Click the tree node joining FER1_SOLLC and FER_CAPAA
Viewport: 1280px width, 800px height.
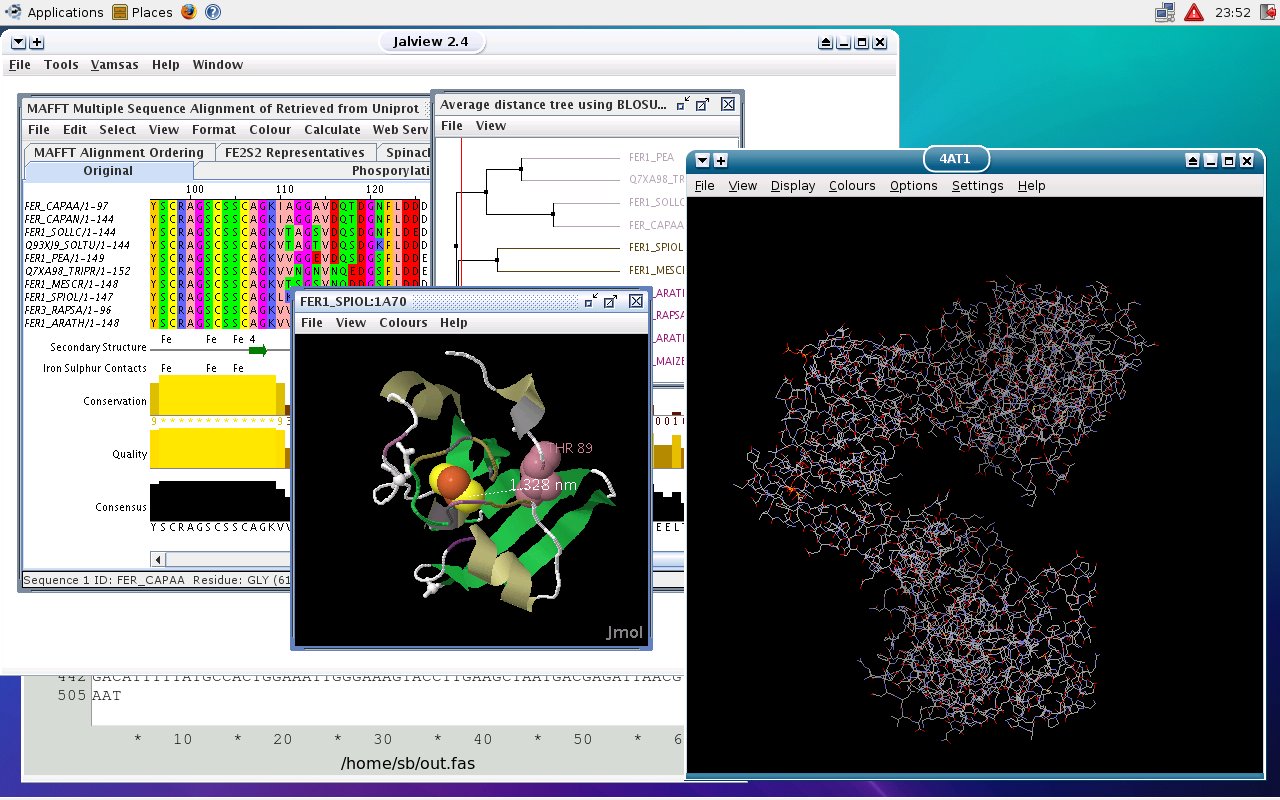click(553, 212)
